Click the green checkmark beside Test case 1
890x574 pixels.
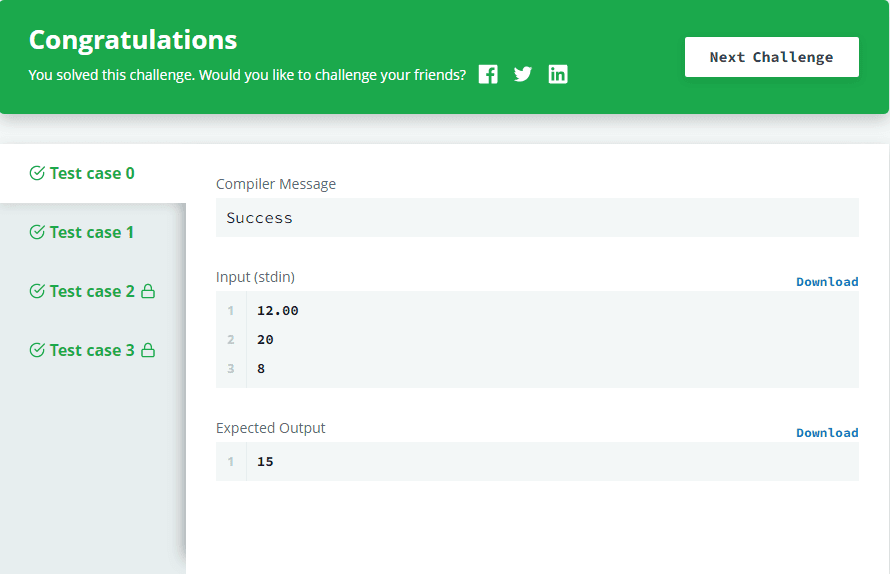point(37,233)
